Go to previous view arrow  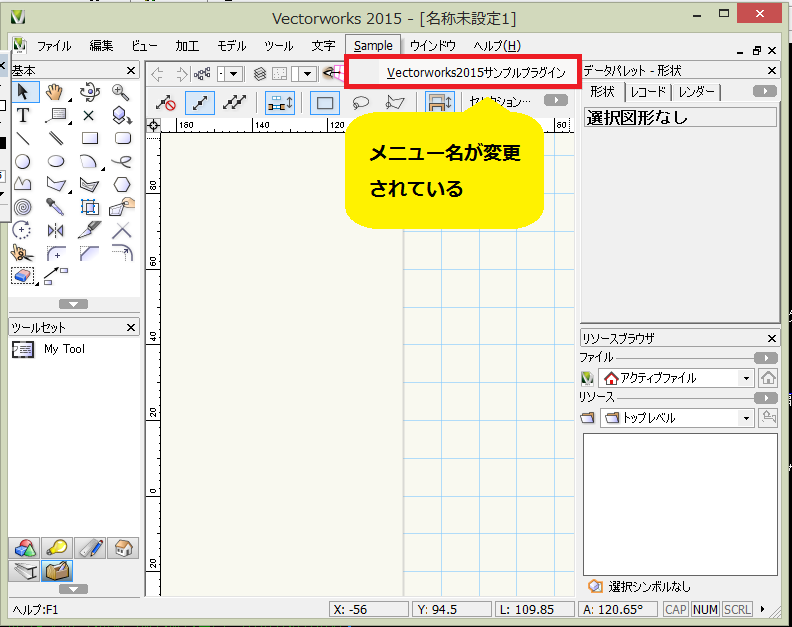pos(158,74)
